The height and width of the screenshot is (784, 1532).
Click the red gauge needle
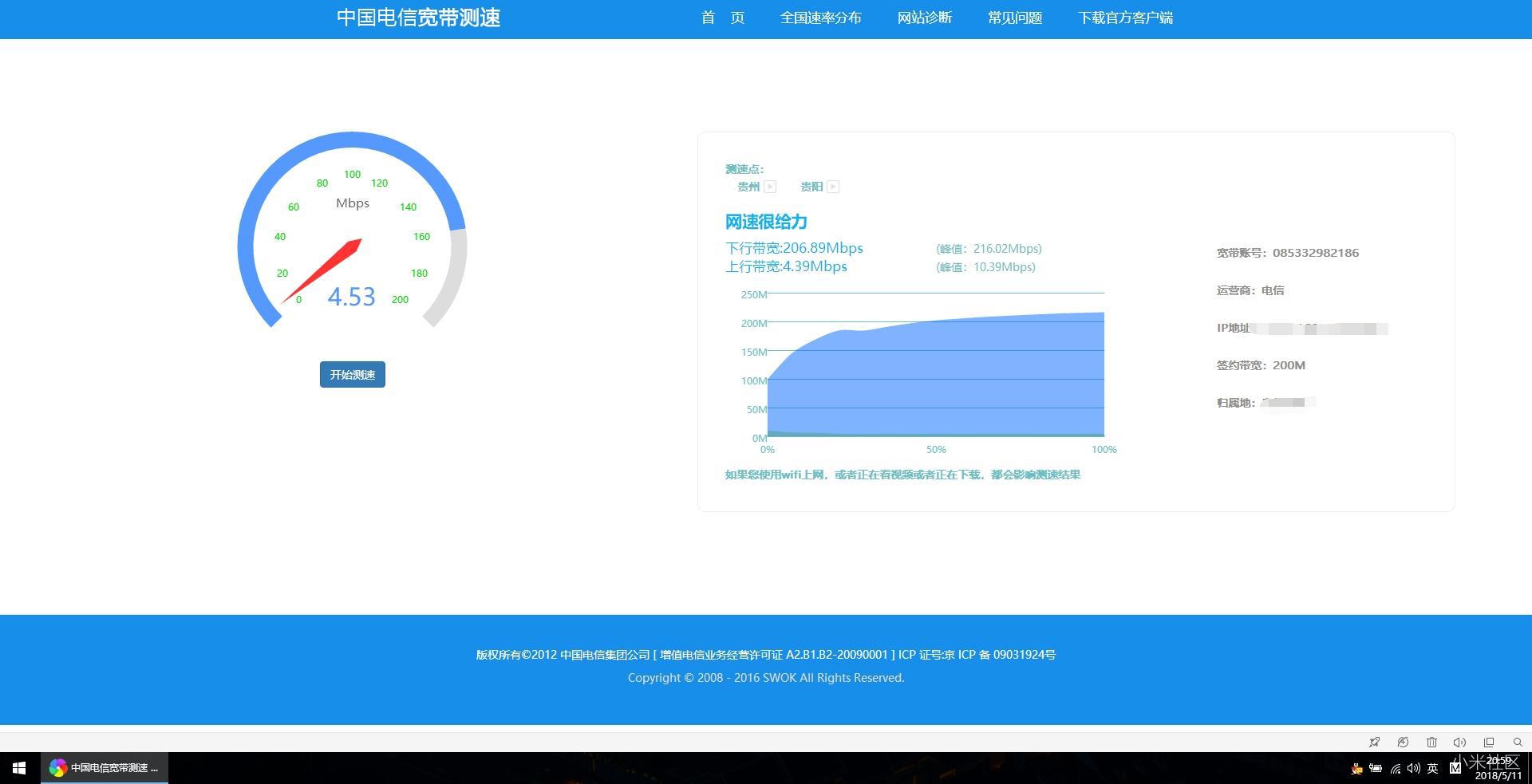tap(322, 271)
